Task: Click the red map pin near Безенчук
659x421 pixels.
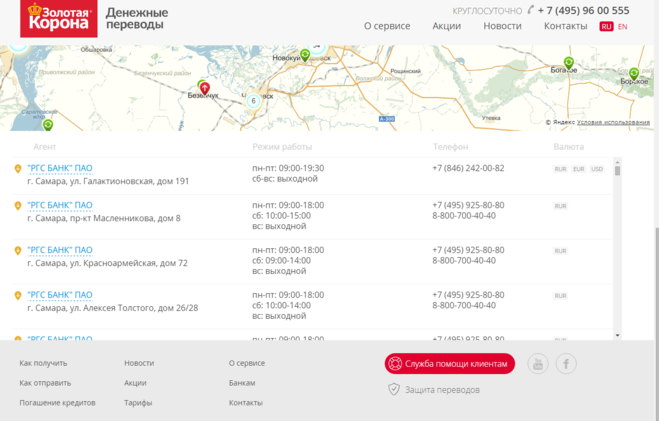Action: 205,89
